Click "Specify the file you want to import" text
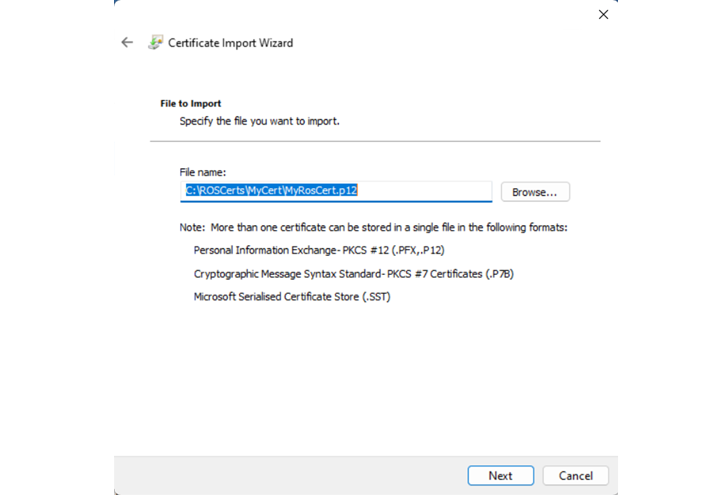Viewport: 720px width, 495px height. [259, 121]
